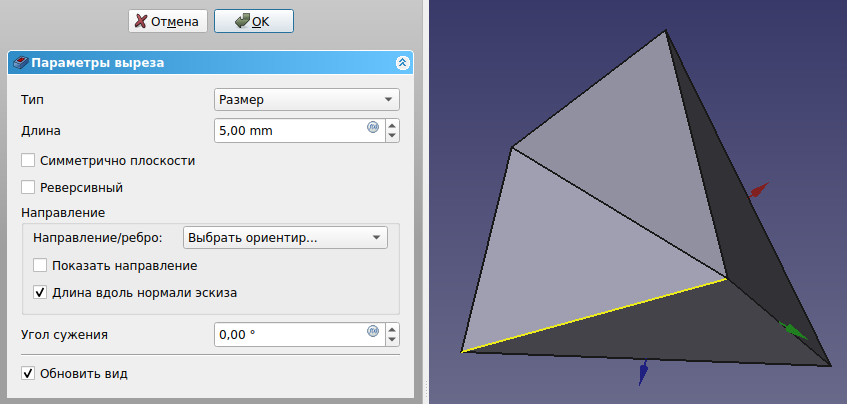Uncheck Длина вдоль нормали эскиза

pos(40,293)
